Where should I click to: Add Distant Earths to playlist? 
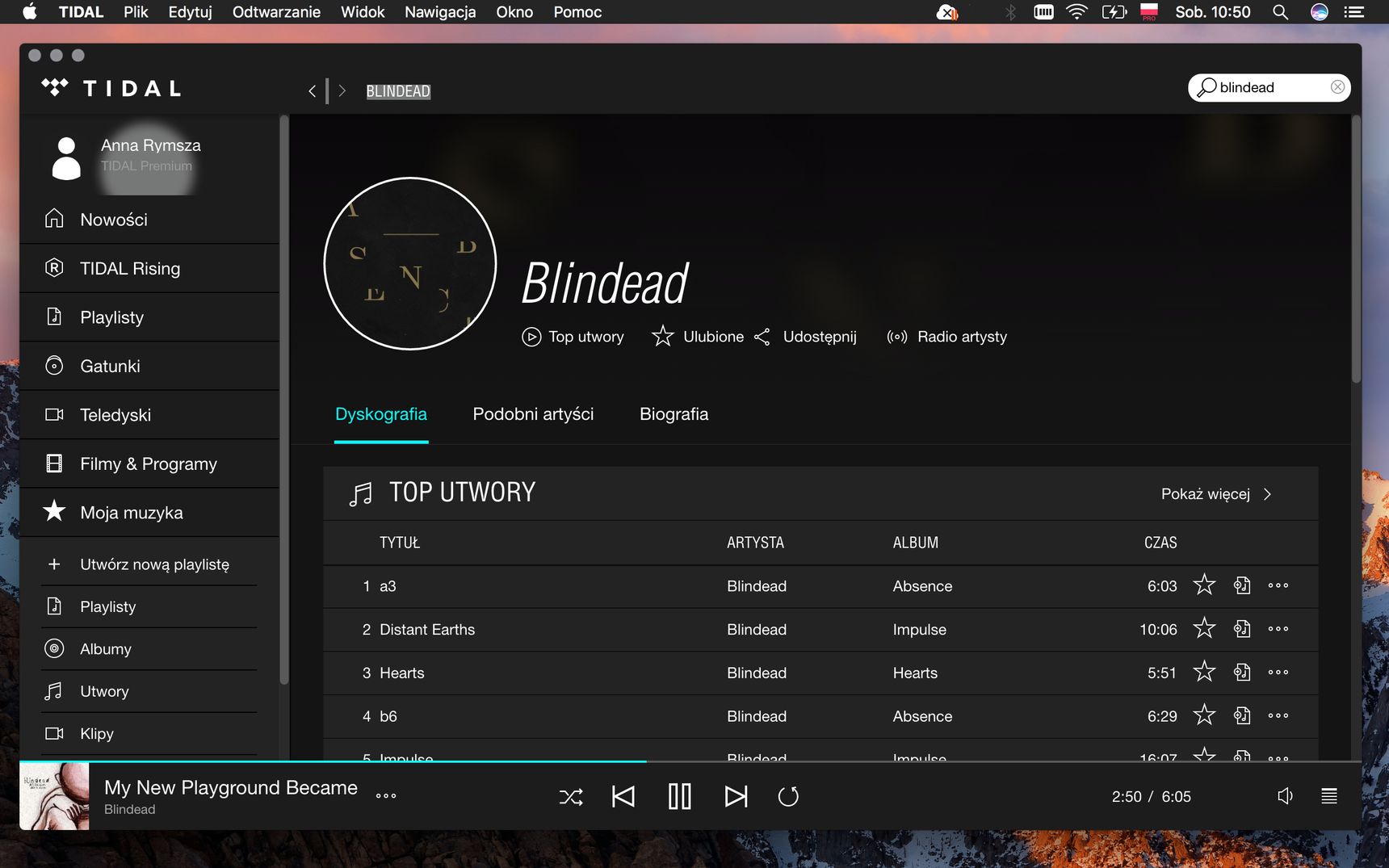(1242, 629)
